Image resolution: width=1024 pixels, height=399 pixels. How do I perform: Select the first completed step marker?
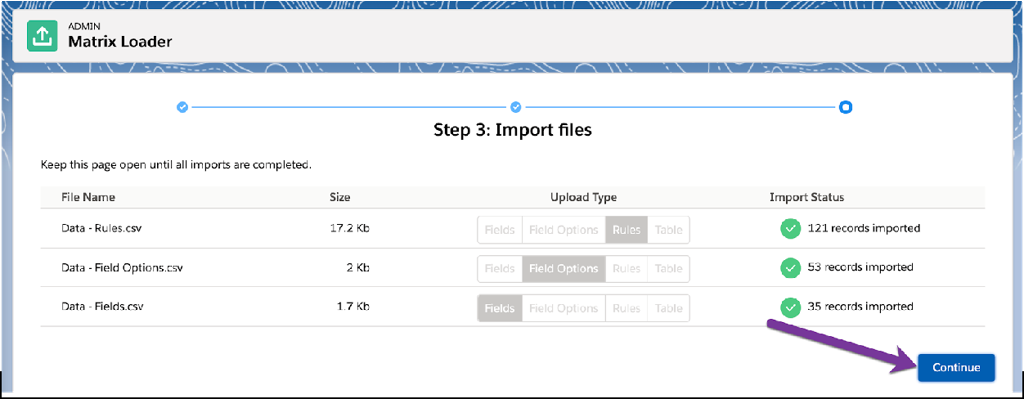coord(183,106)
